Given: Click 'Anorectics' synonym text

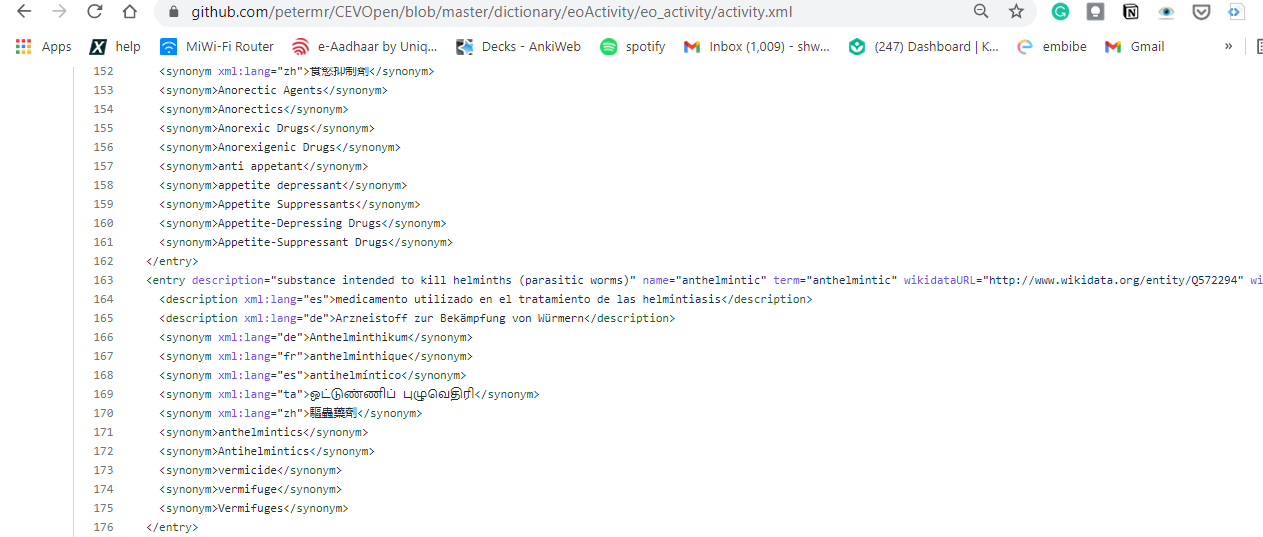Looking at the screenshot, I should coord(251,110).
